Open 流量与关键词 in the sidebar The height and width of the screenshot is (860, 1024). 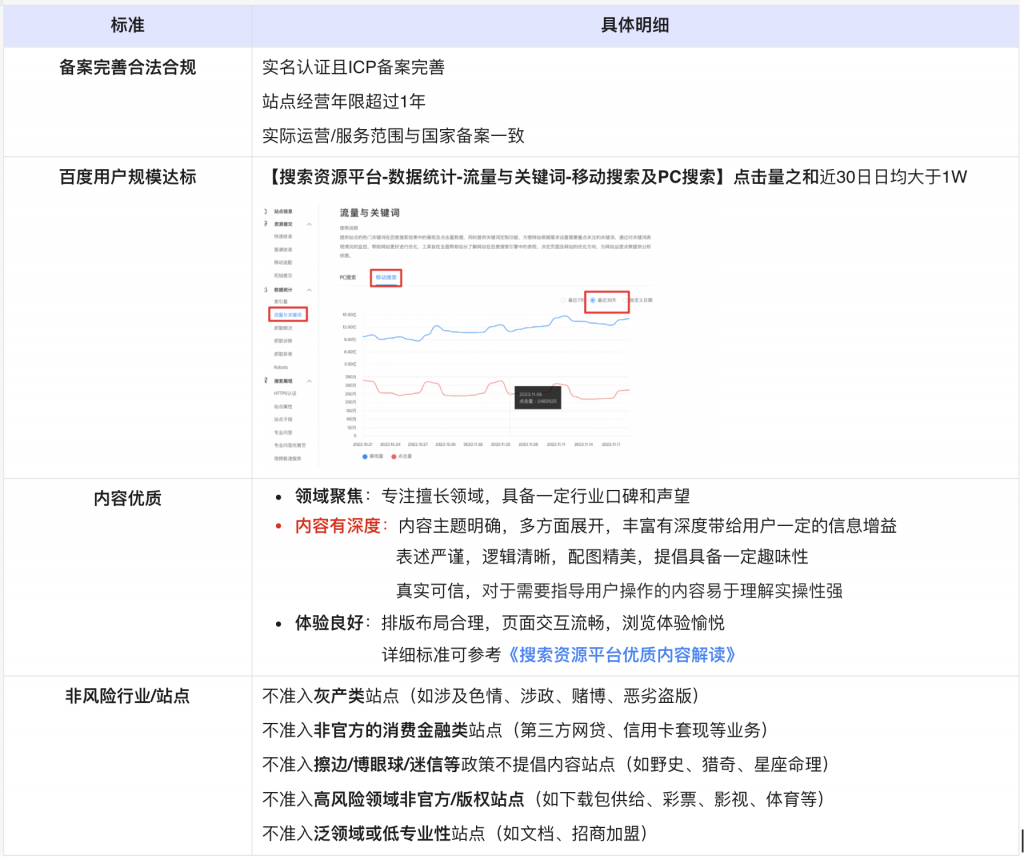click(289, 315)
